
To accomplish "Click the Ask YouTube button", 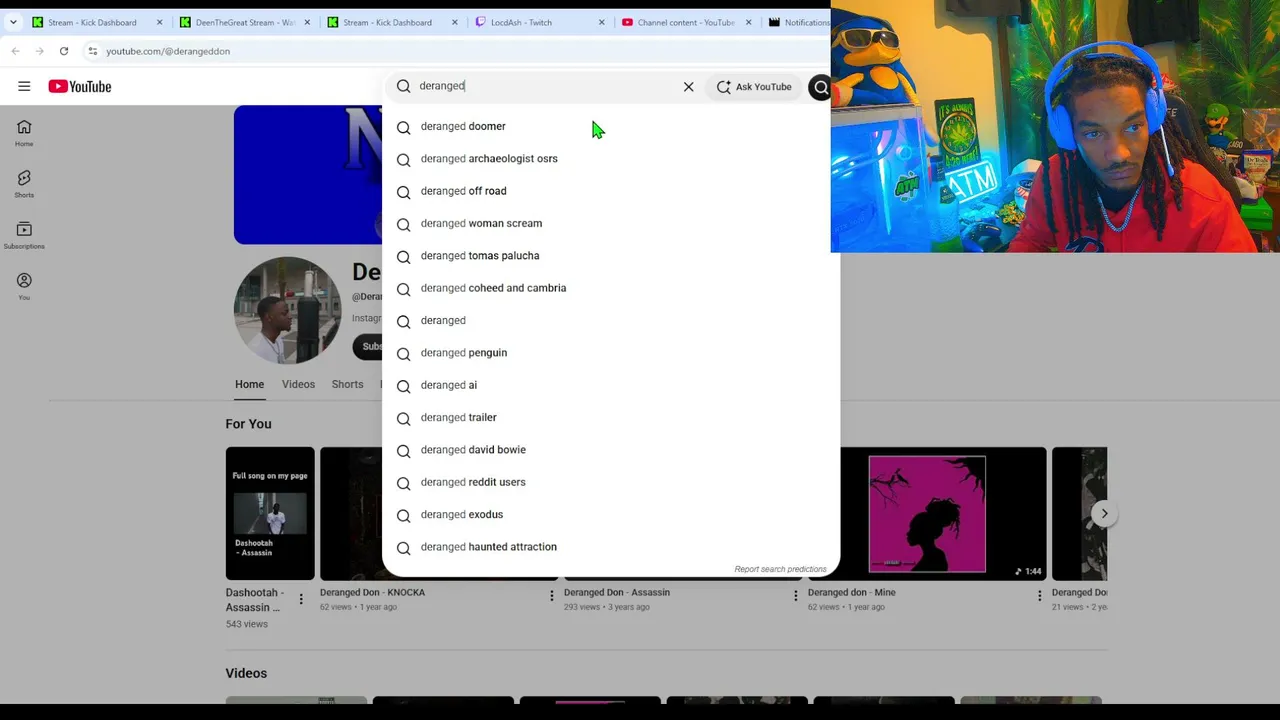I will [754, 87].
